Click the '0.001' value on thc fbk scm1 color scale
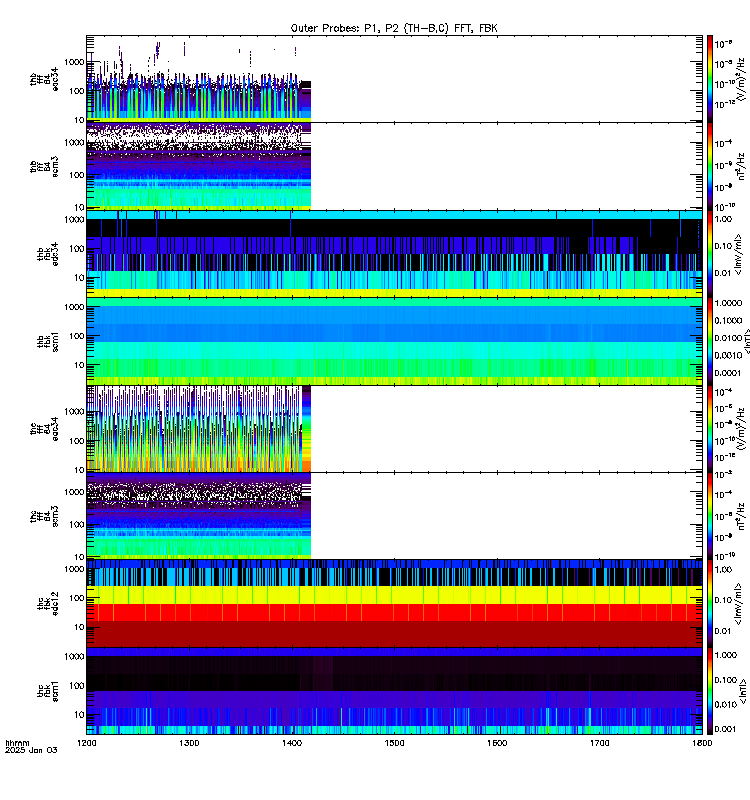This screenshot has height=800, width=750. point(726,729)
